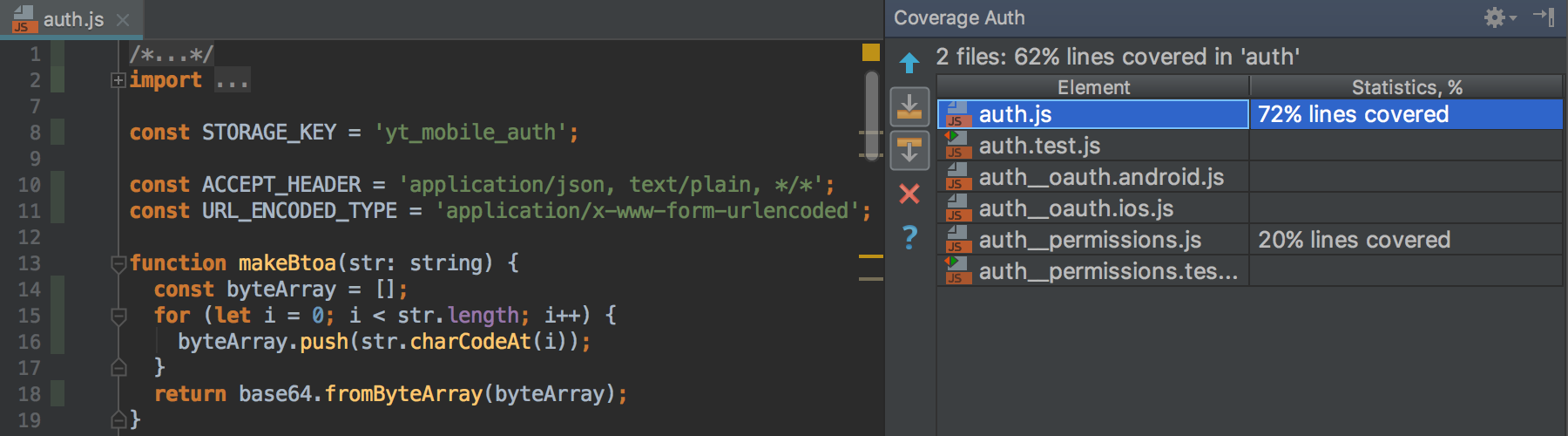Viewport: 1568px width, 436px height.
Task: Select auth__oauth.ios.js in coverage list
Action: click(1250, 208)
